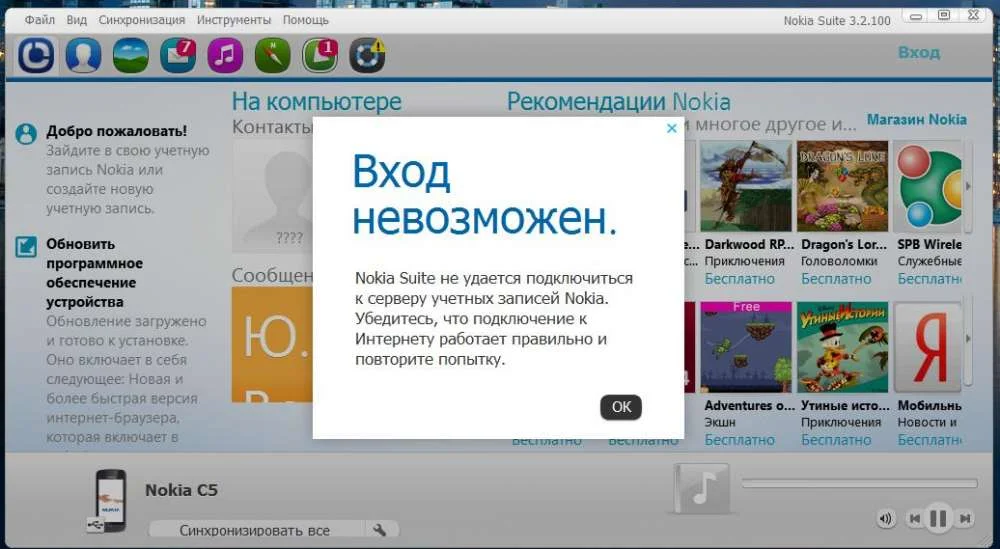This screenshot has height=549, width=1000.
Task: Click the Darkwood RP... title text
Action: tap(749, 244)
